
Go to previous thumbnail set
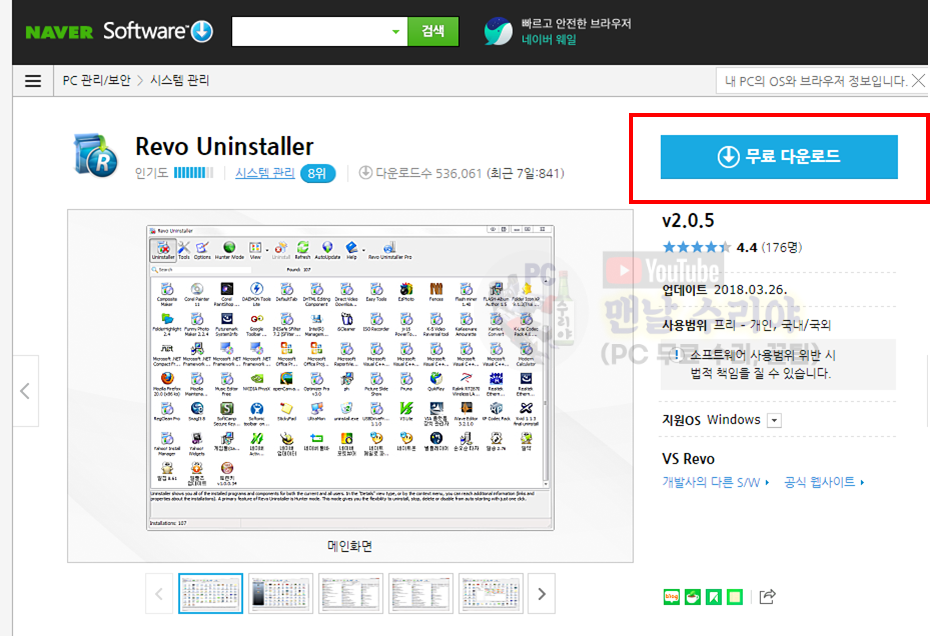pyautogui.click(x=159, y=594)
